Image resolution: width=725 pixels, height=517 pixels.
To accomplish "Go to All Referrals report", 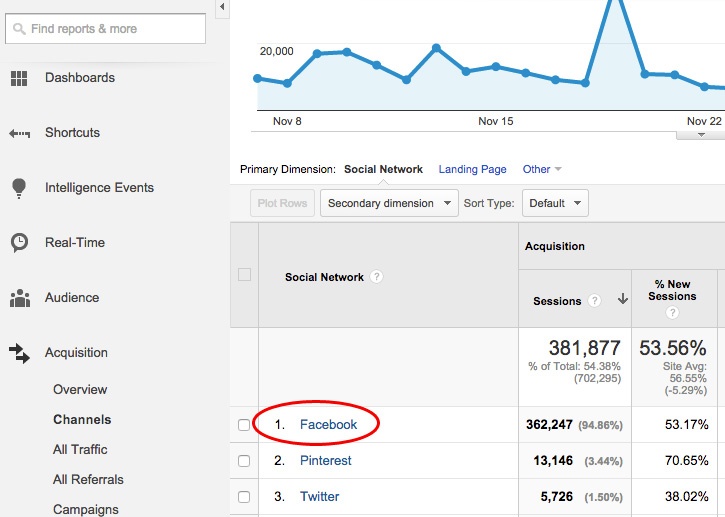I will tap(88, 480).
